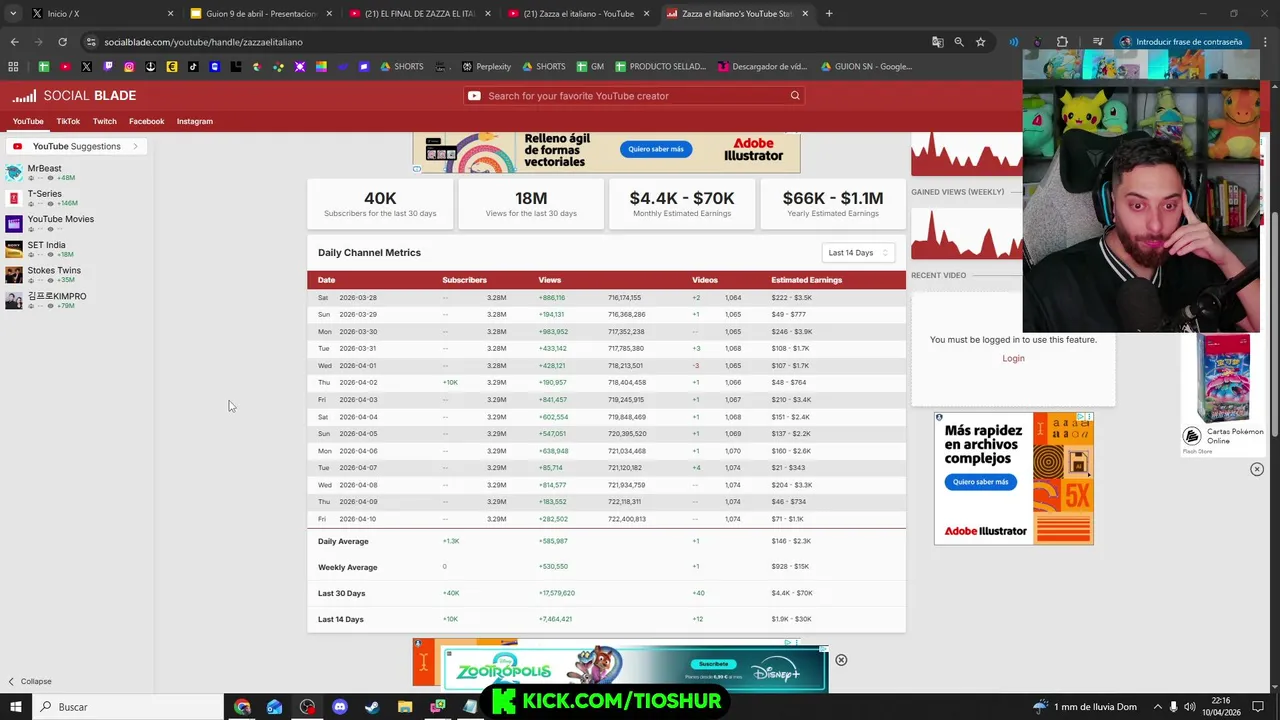The image size is (1280, 720).
Task: Open Steam from the taskbar
Action: [372, 707]
